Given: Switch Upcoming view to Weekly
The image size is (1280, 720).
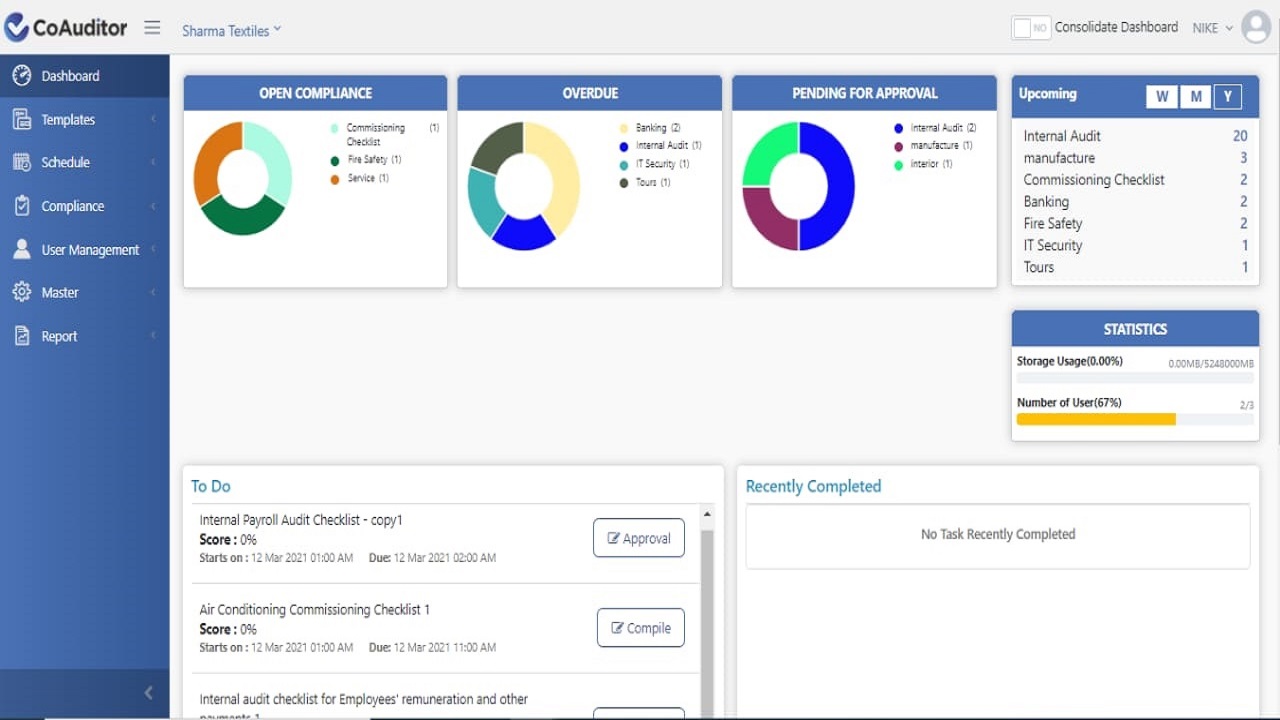Looking at the screenshot, I should tap(1162, 96).
